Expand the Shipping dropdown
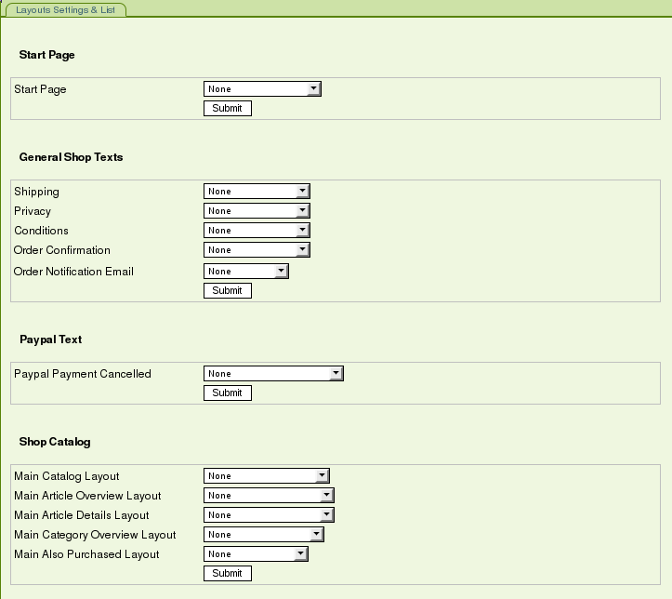The width and height of the screenshot is (672, 599). [x=256, y=191]
